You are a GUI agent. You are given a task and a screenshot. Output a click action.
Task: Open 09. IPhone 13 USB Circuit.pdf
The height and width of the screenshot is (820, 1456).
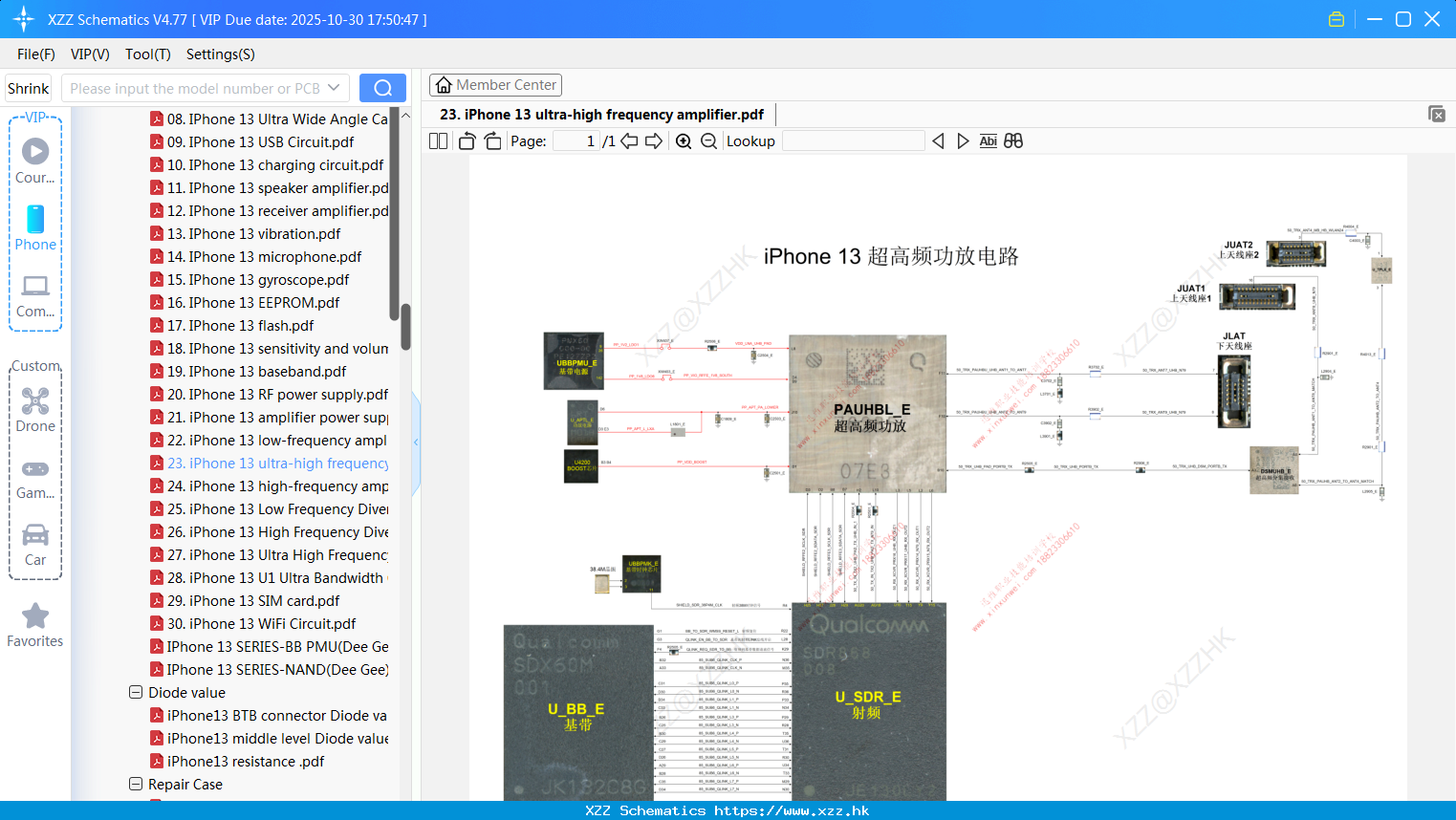click(252, 142)
